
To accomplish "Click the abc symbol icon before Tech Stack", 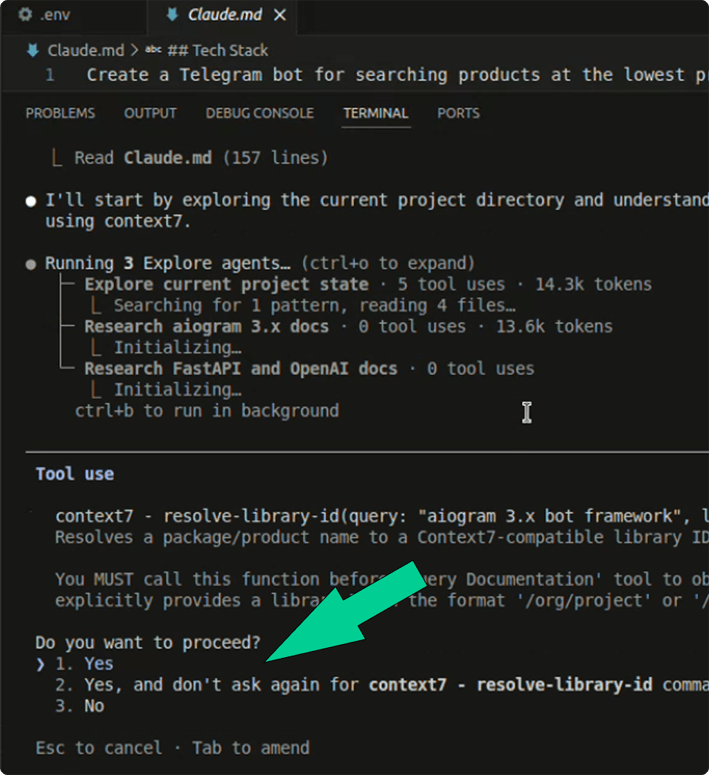I will (x=153, y=50).
